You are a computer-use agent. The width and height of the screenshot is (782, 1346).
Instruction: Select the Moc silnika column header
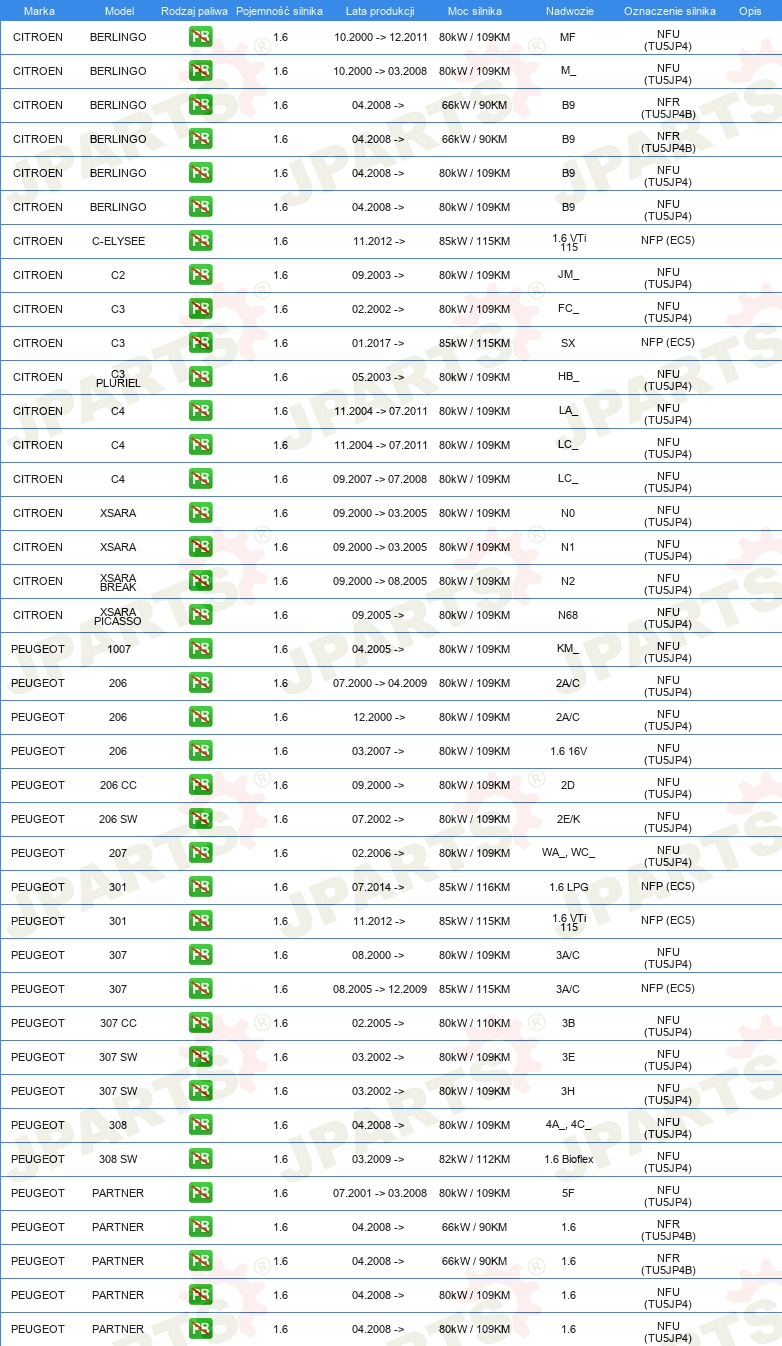(x=475, y=11)
